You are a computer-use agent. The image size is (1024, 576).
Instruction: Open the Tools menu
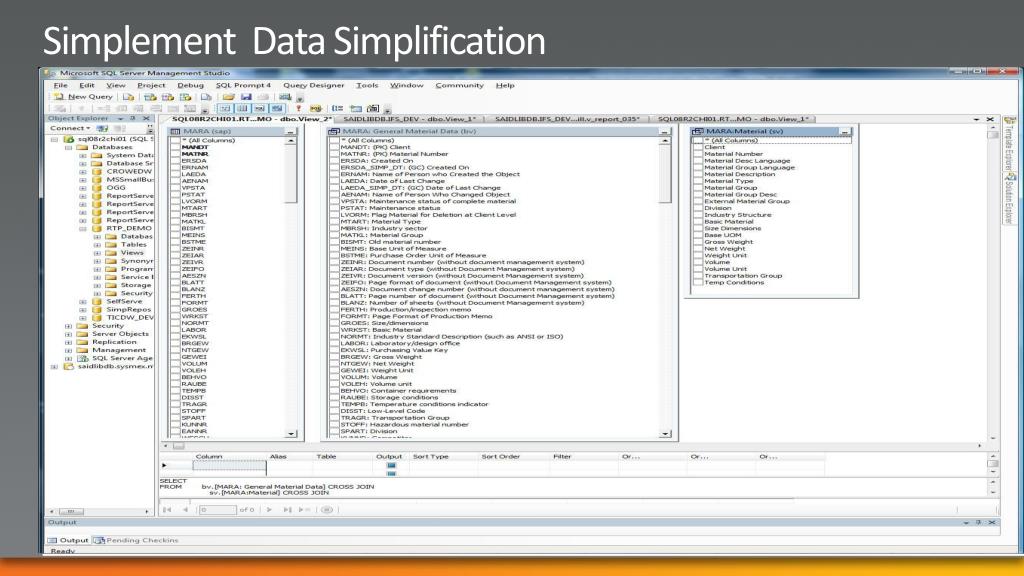pyautogui.click(x=367, y=86)
